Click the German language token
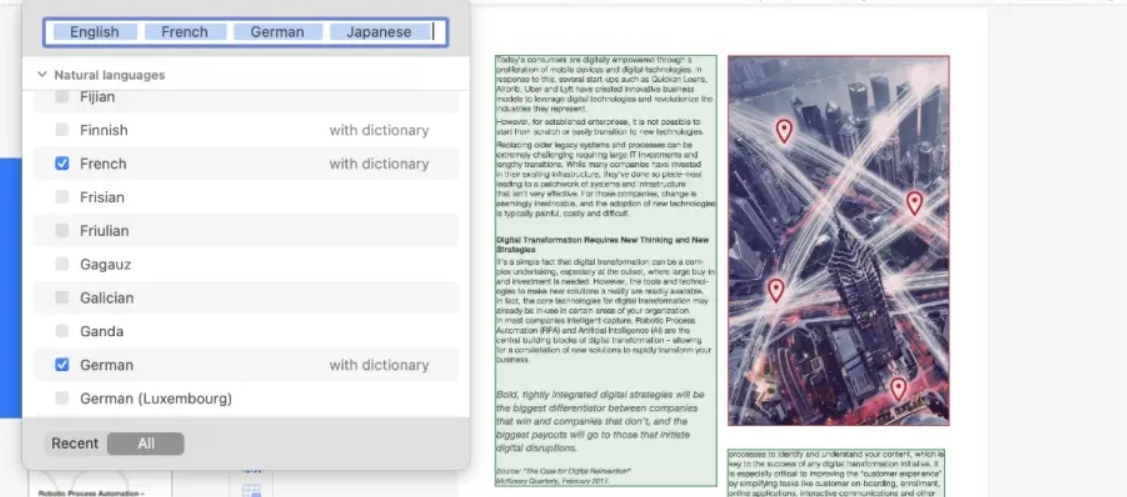Image resolution: width=1127 pixels, height=497 pixels. pos(277,32)
